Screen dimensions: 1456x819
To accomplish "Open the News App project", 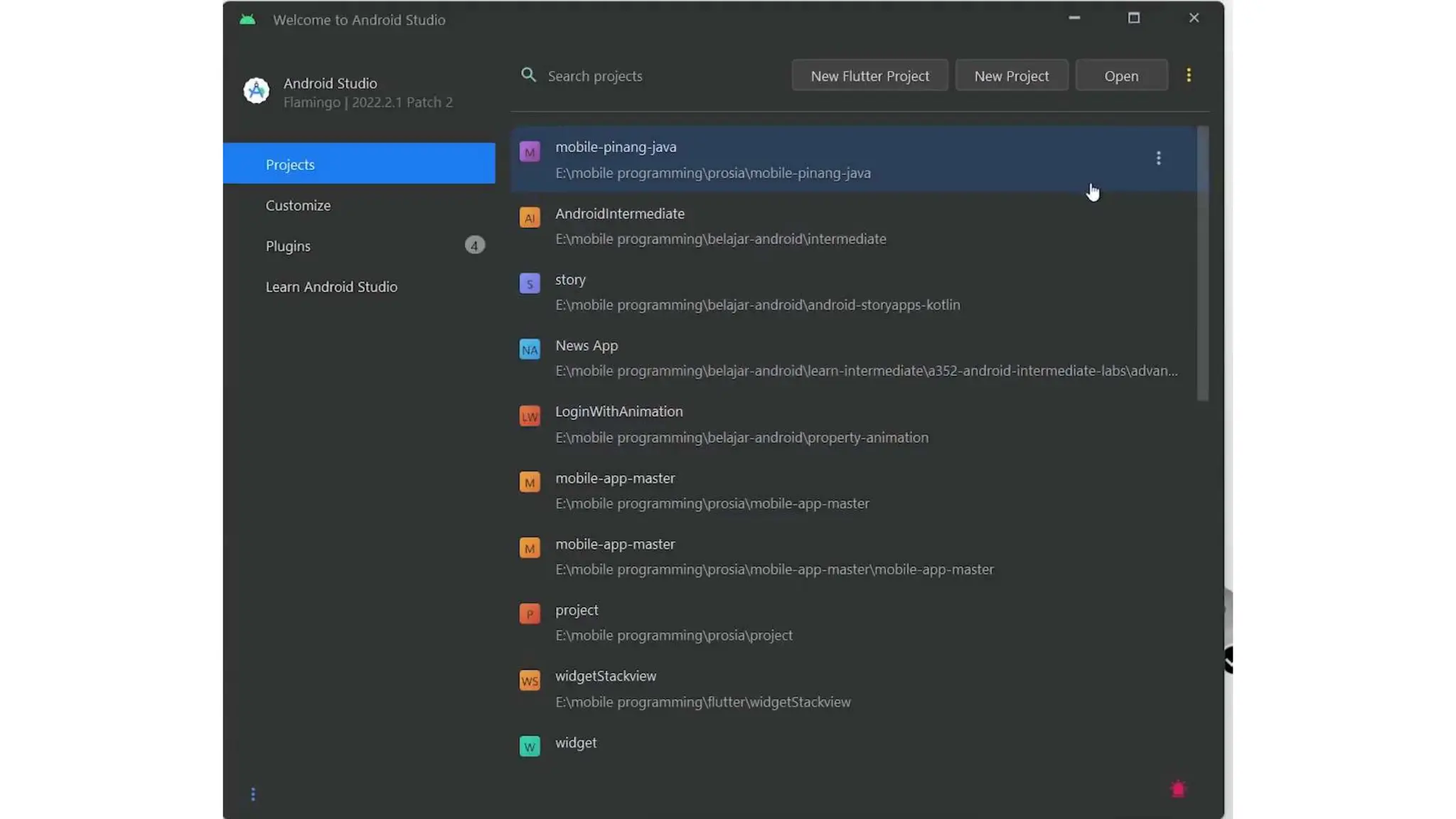I will click(853, 358).
